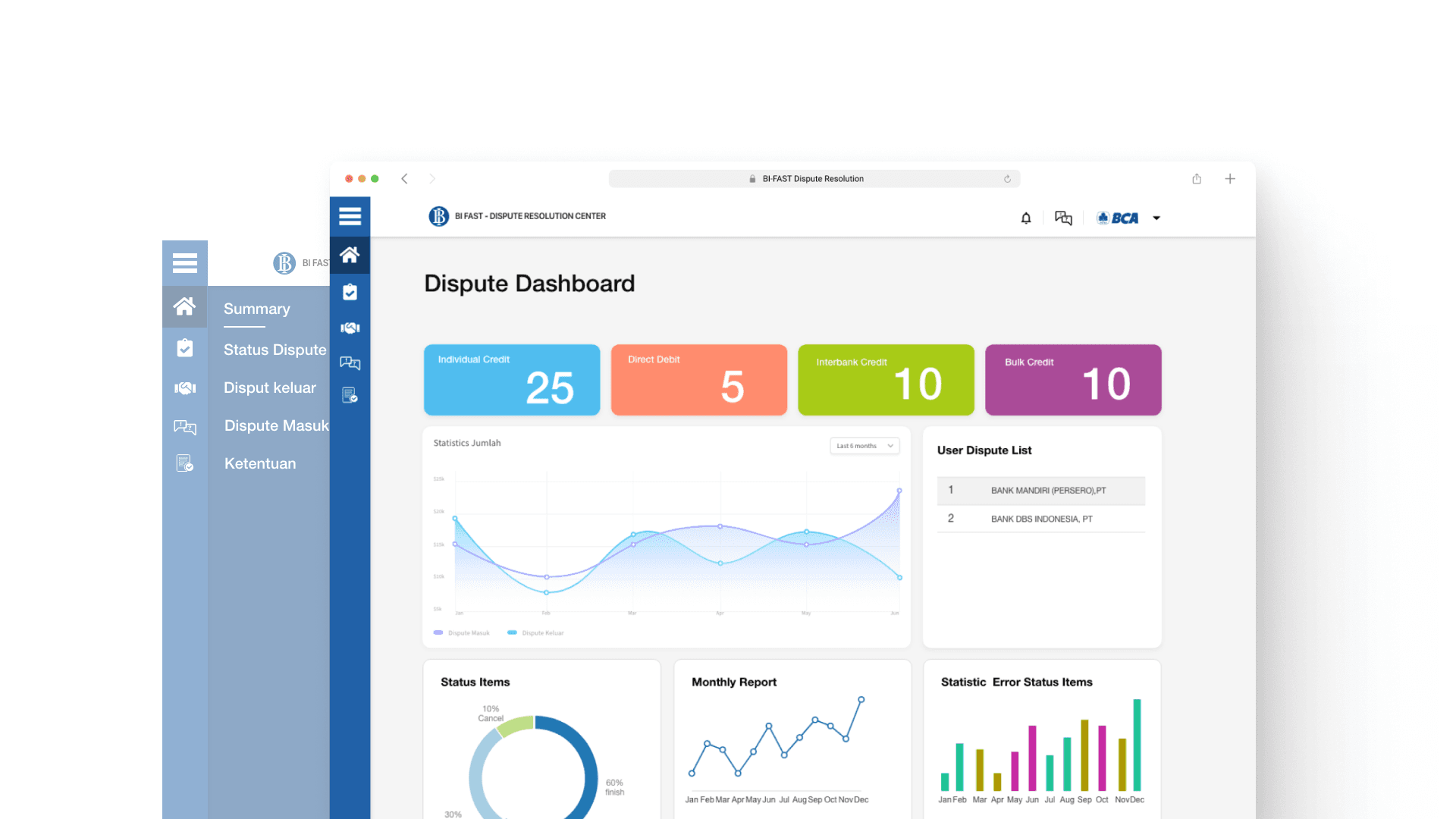The width and height of the screenshot is (1456, 819).
Task: Click the Bank Indonesia logo in header
Action: pos(438,216)
